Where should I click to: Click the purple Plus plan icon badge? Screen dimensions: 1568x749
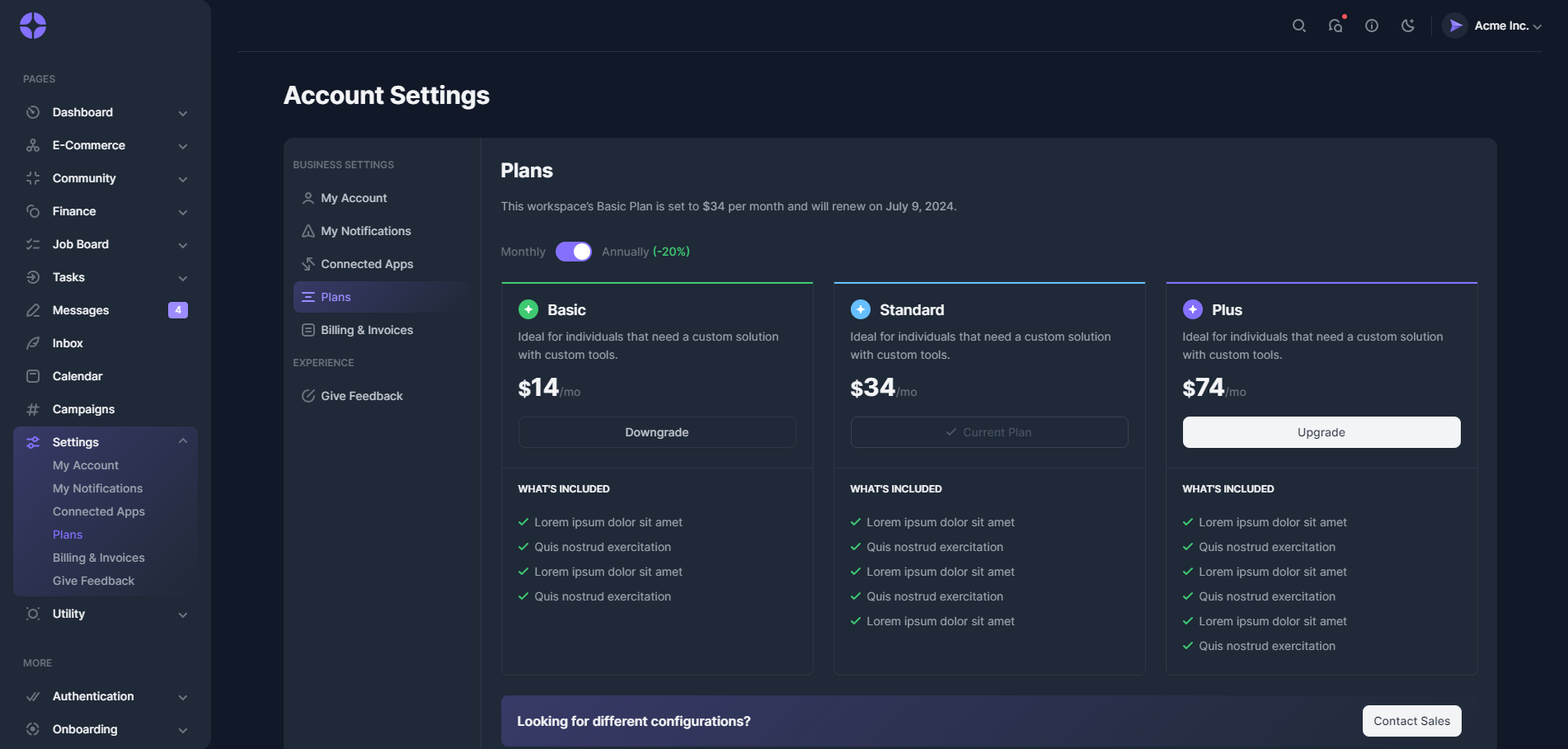[x=1192, y=309]
